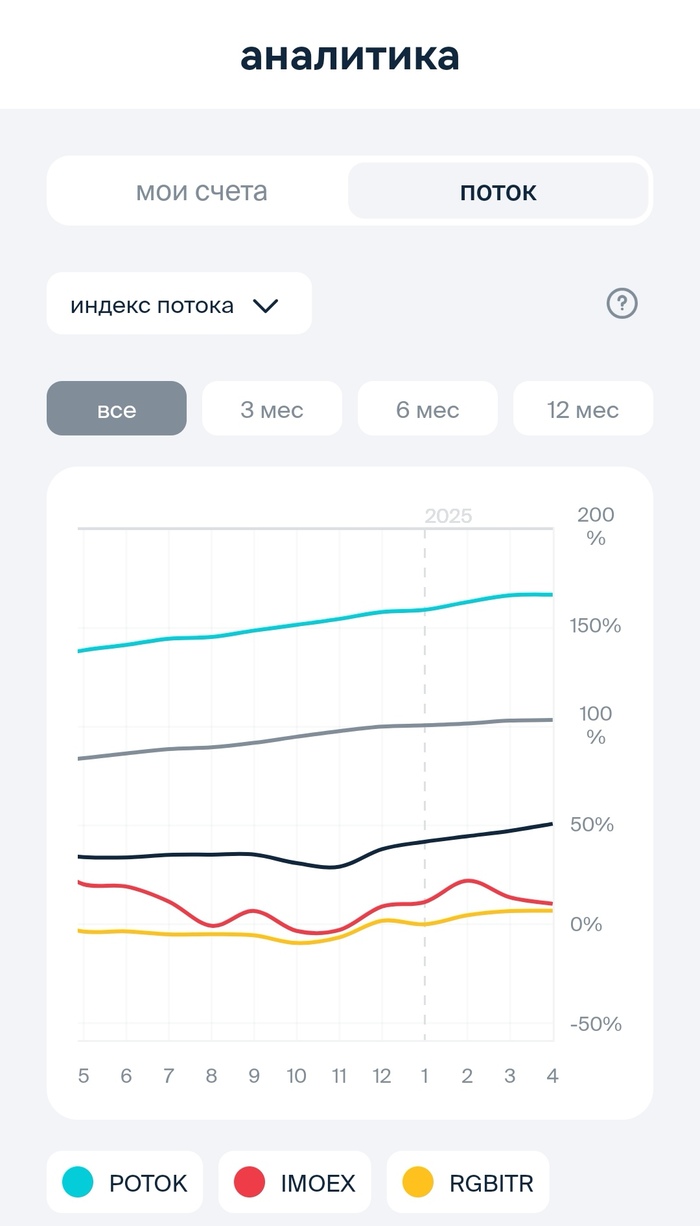This screenshot has width=700, height=1226.
Task: Click the yellow RGBITR color dot
Action: [x=417, y=1183]
